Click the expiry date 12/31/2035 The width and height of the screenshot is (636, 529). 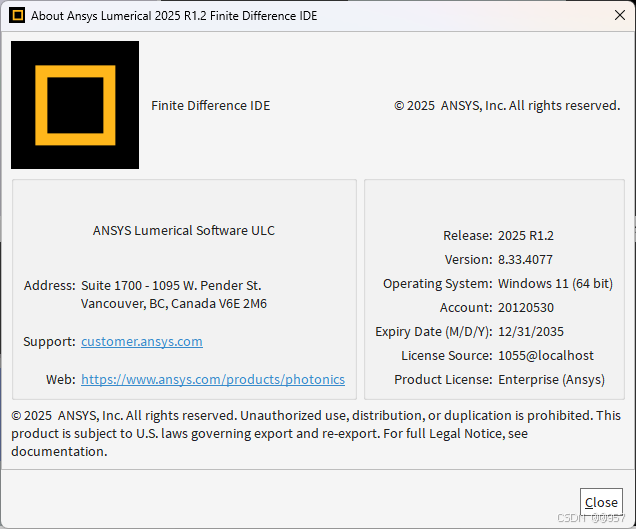click(x=531, y=331)
